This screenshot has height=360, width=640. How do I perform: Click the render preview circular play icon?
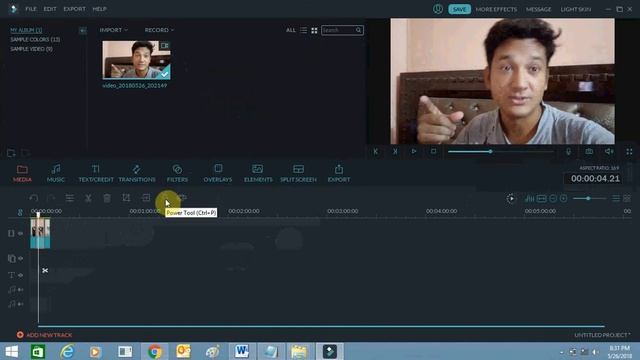pyautogui.click(x=511, y=198)
